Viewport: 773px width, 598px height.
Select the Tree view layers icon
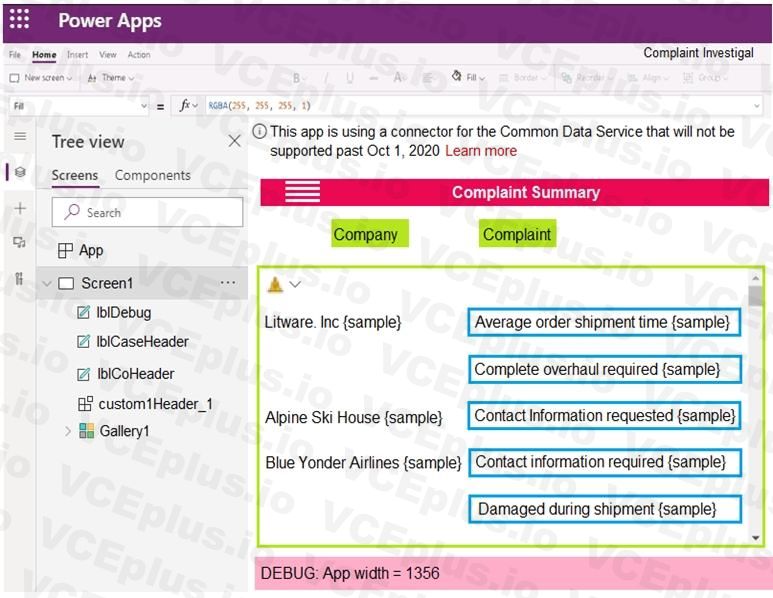tap(20, 172)
